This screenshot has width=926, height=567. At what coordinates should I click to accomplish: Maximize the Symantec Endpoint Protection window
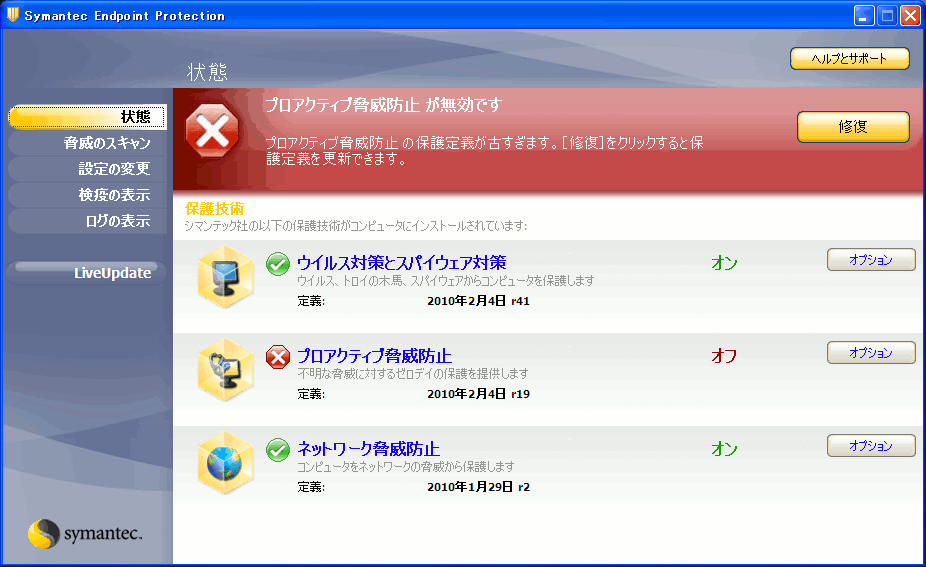pyautogui.click(x=887, y=16)
